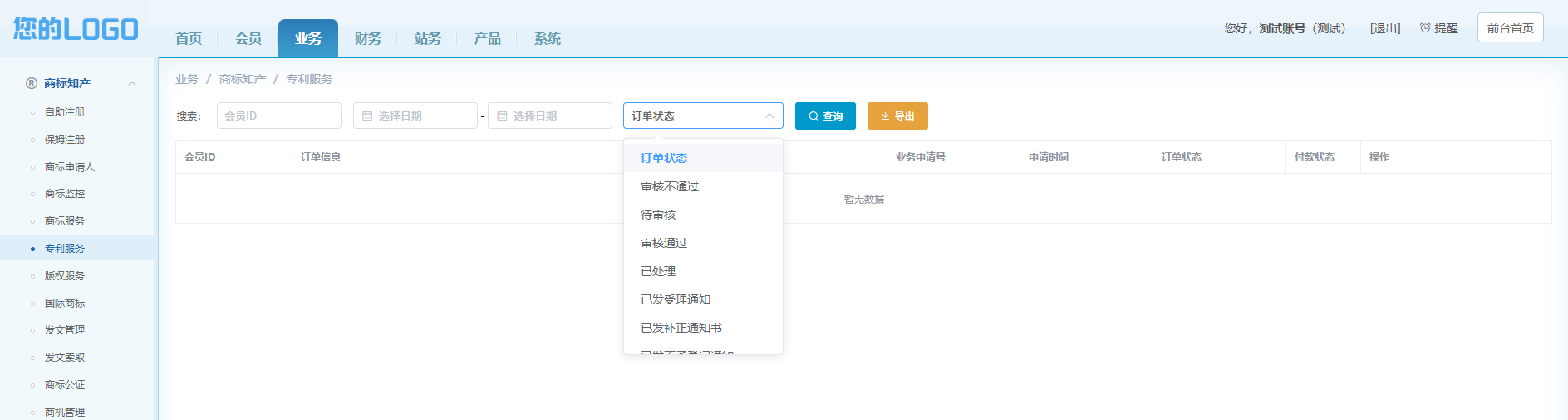Image resolution: width=1568 pixels, height=420 pixels.
Task: Click the calendar icon in end date field
Action: pos(502,116)
